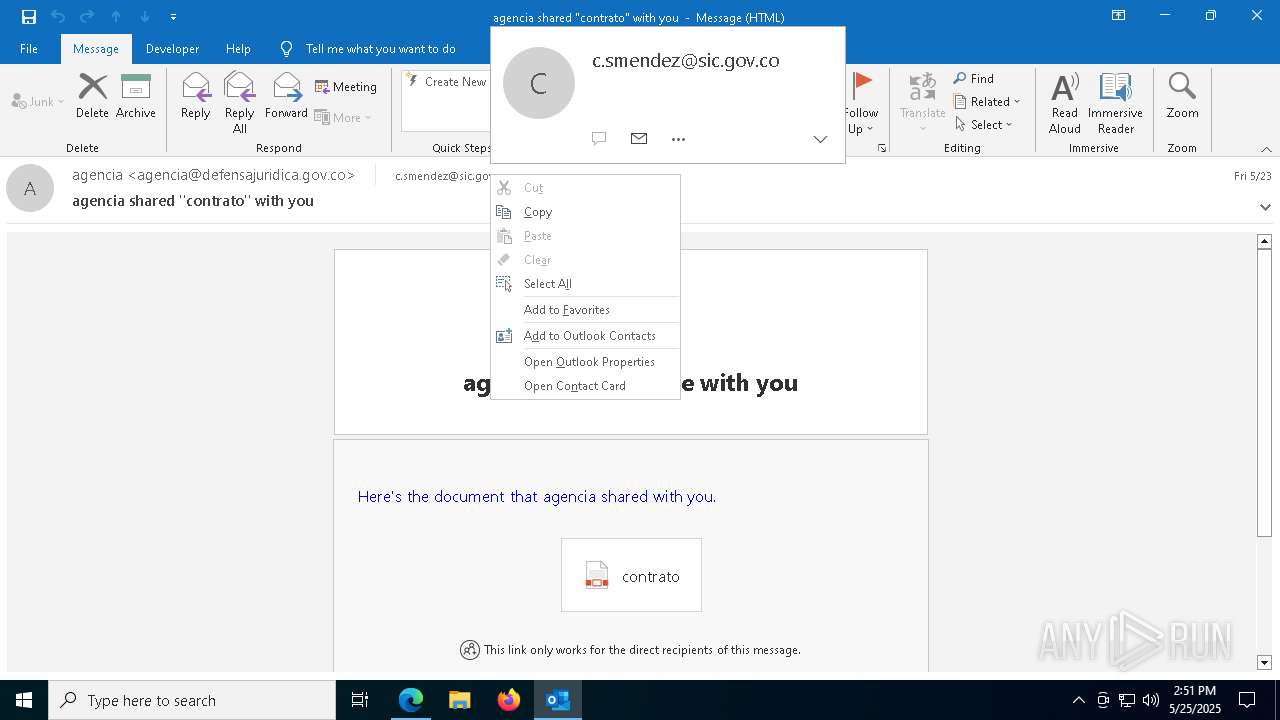Open the File tab
This screenshot has height=720, width=1280.
29,48
